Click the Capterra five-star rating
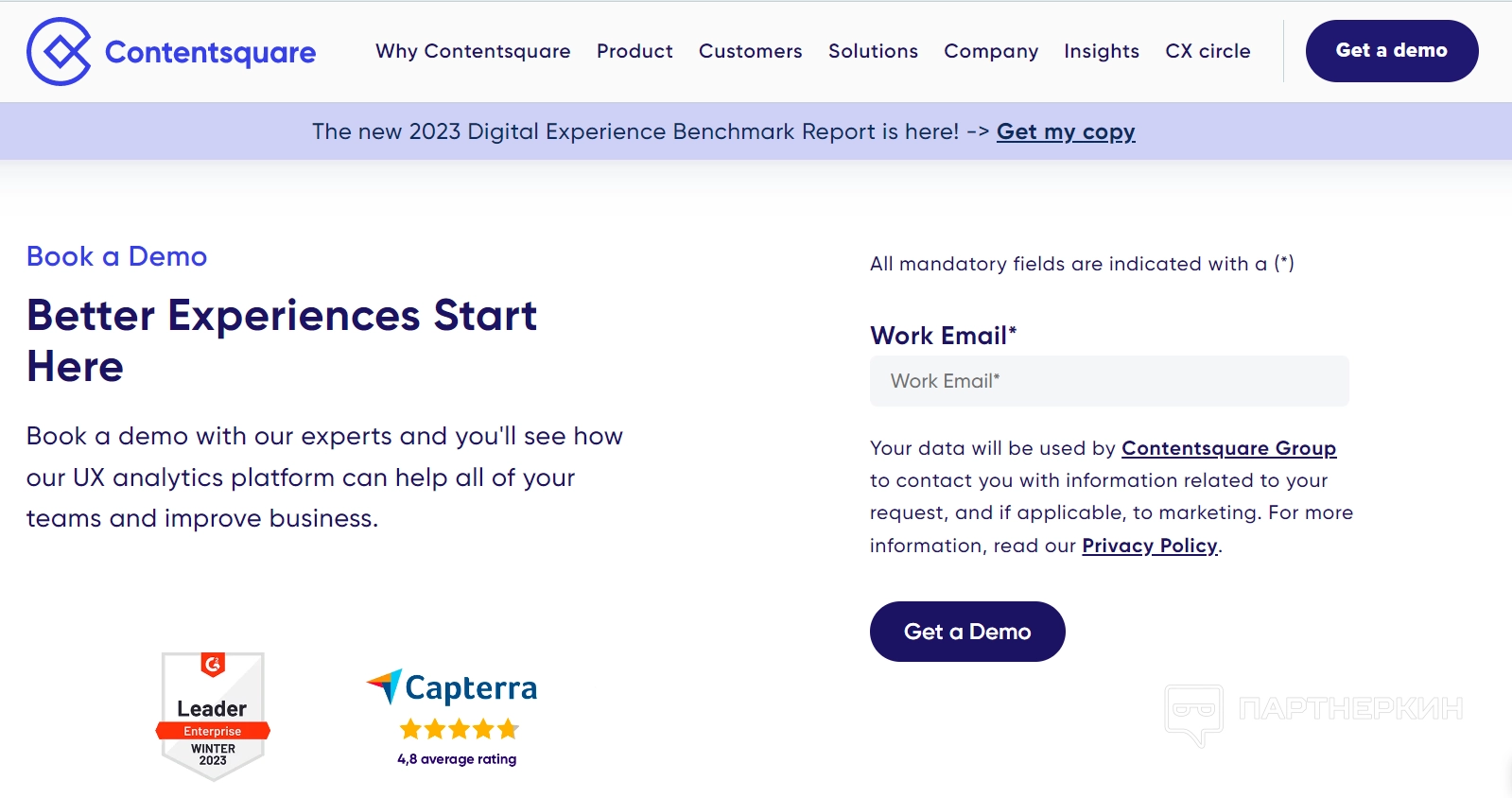 pos(459,729)
